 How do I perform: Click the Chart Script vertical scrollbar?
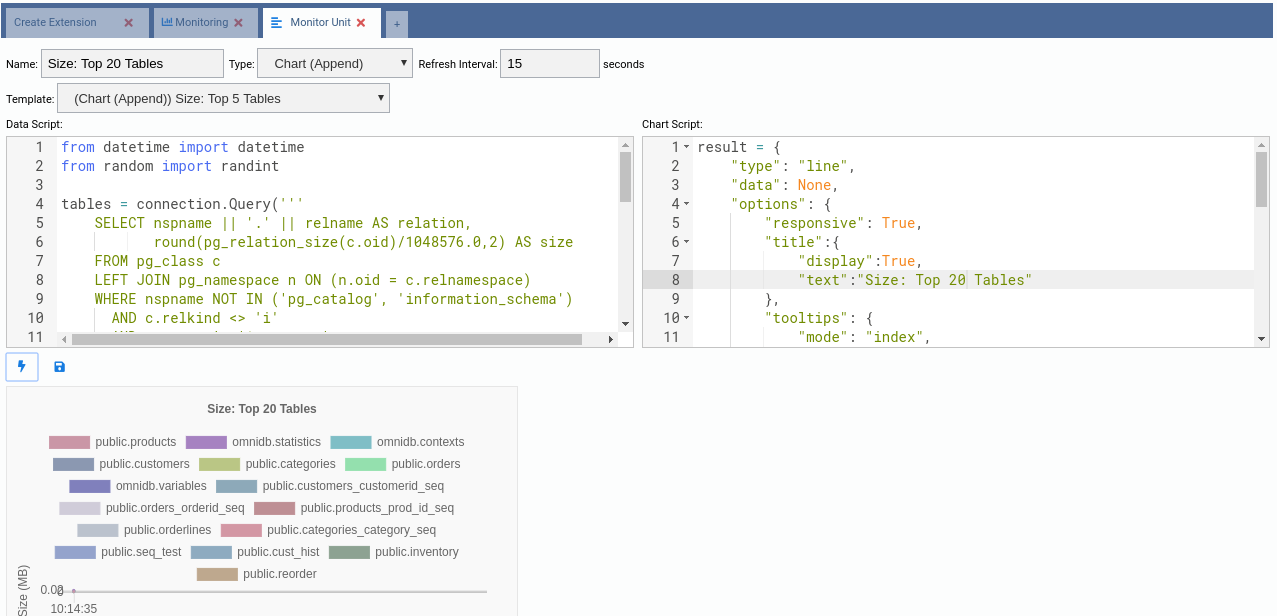(x=1261, y=180)
